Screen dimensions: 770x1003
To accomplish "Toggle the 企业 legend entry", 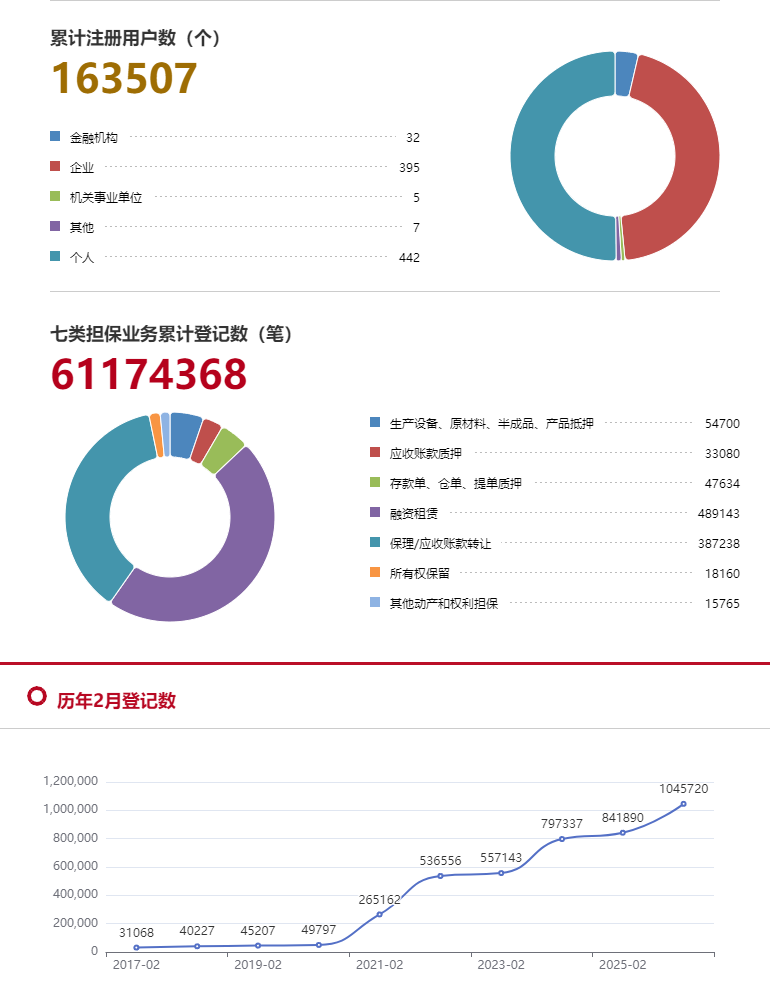I will 81,168.
